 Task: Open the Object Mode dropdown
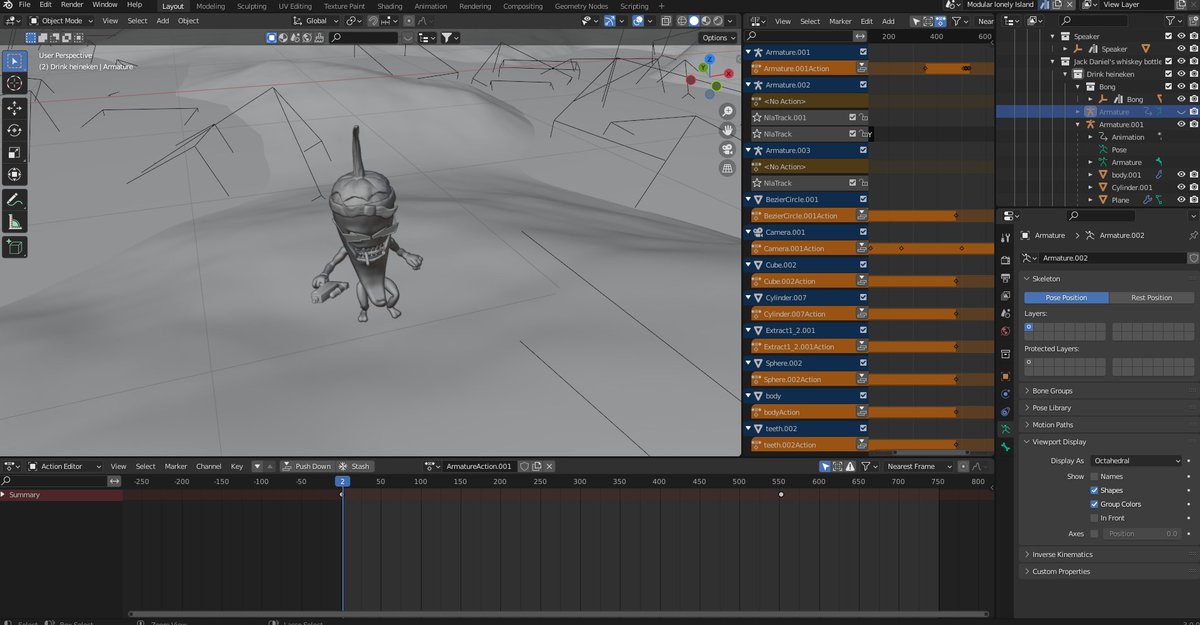coord(61,21)
